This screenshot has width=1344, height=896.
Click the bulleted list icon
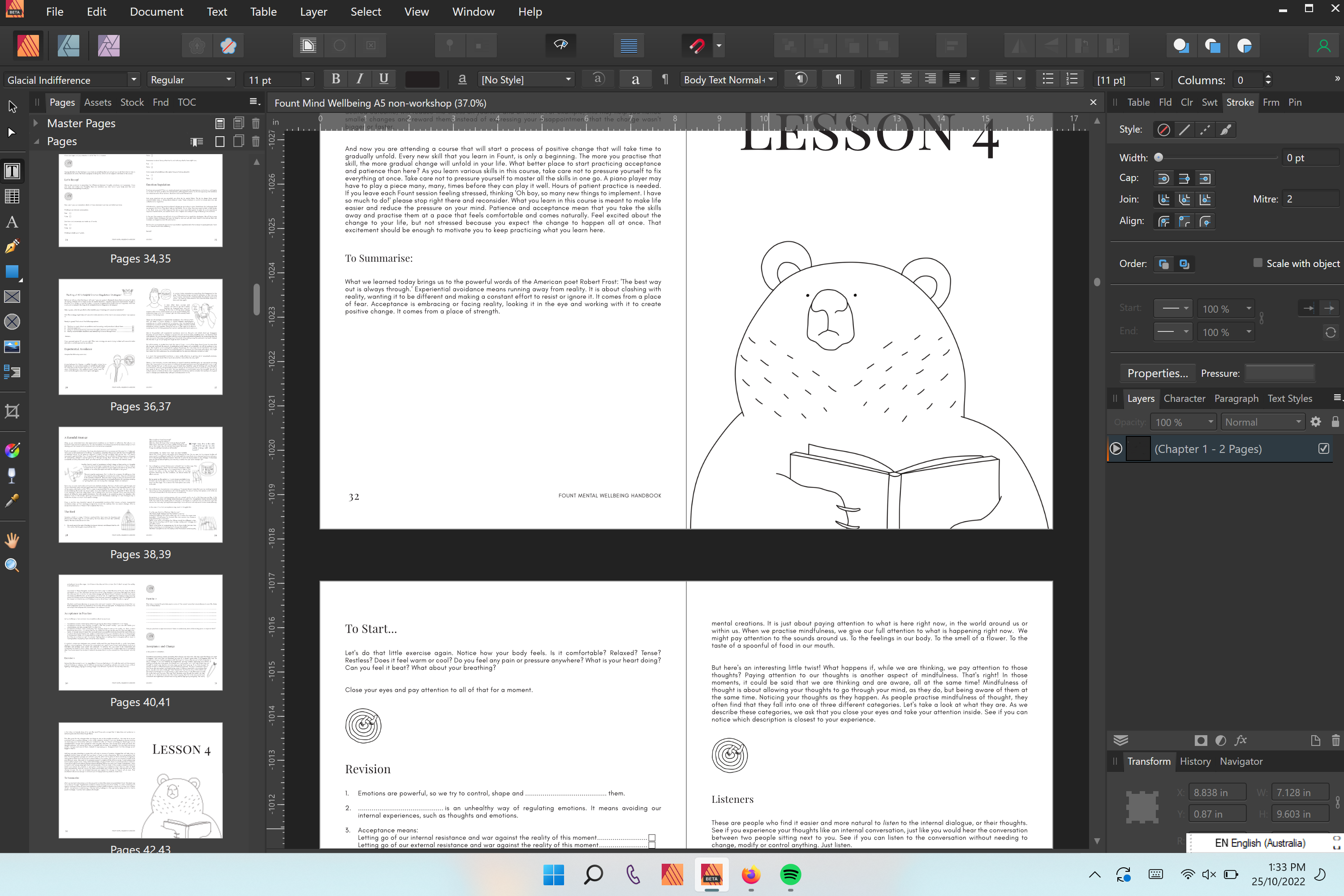[x=1048, y=79]
